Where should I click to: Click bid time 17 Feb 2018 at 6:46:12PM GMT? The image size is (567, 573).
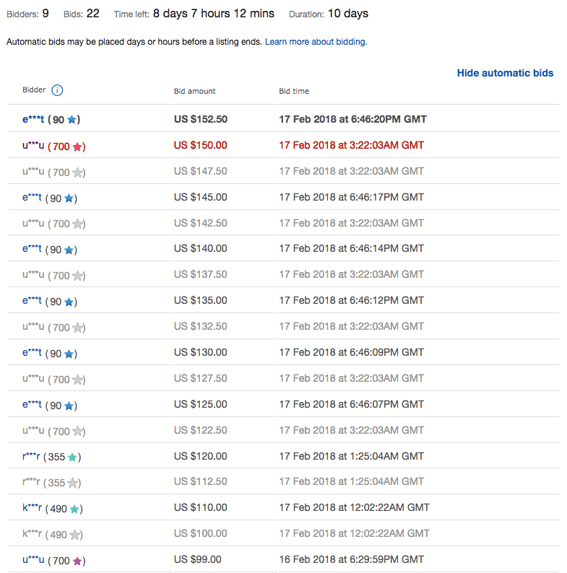(x=351, y=300)
